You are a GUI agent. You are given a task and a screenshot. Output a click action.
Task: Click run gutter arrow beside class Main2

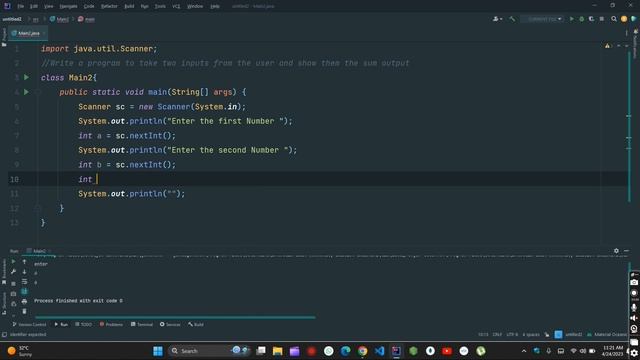coord(27,77)
